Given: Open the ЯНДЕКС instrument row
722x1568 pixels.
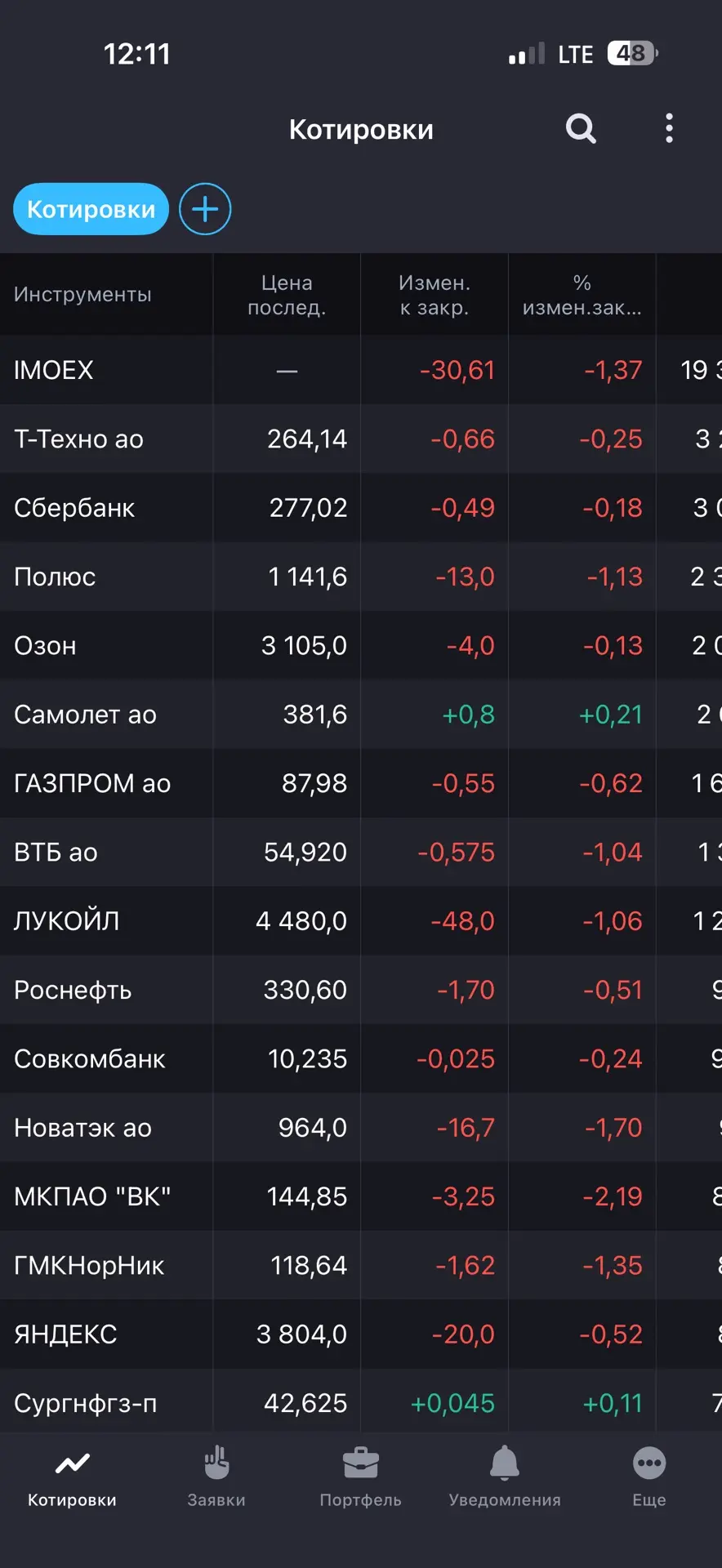Looking at the screenshot, I should [361, 1334].
